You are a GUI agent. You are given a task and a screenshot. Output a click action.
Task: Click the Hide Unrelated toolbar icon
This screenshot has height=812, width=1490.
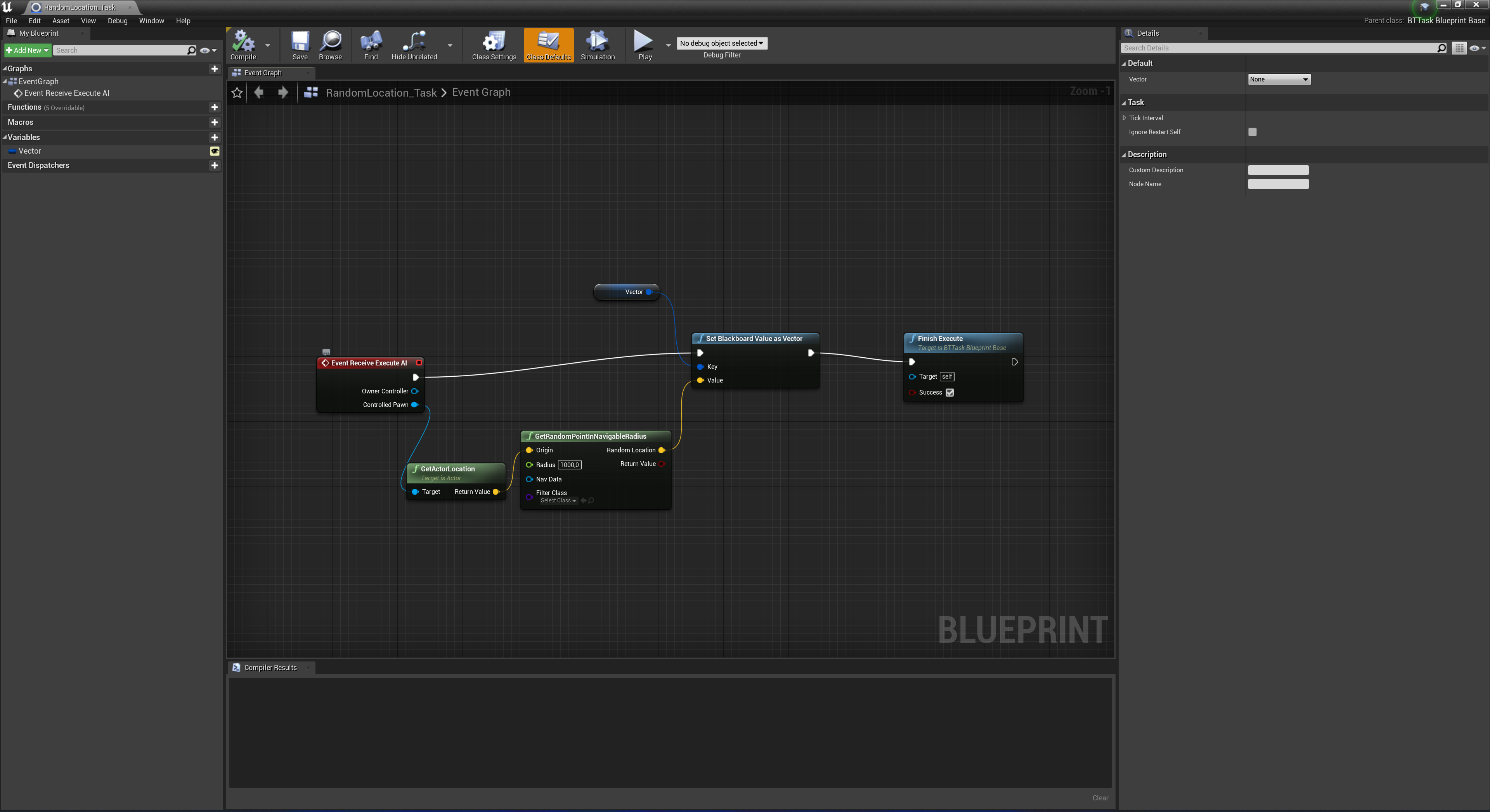(414, 45)
